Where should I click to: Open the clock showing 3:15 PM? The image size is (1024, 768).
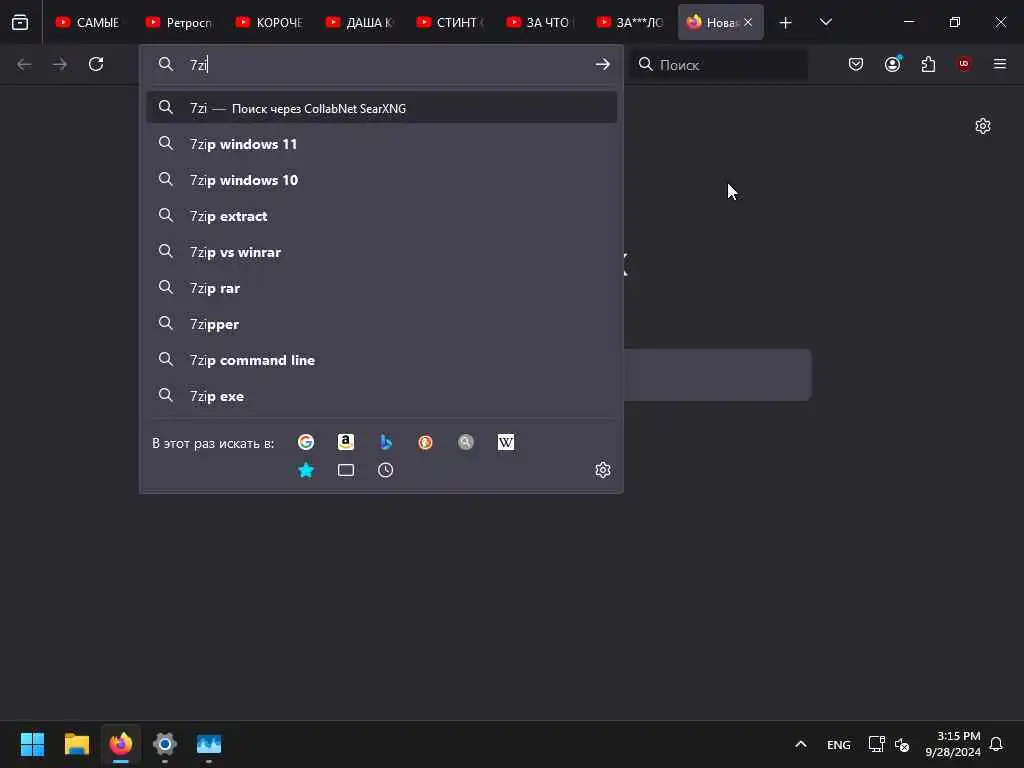(x=953, y=744)
